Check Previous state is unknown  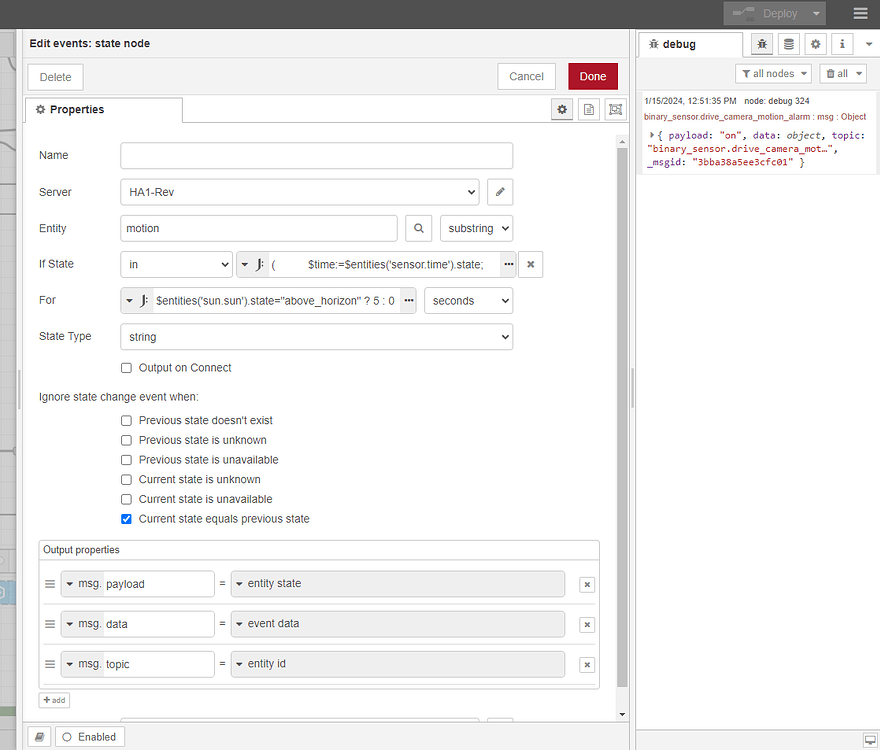(126, 440)
